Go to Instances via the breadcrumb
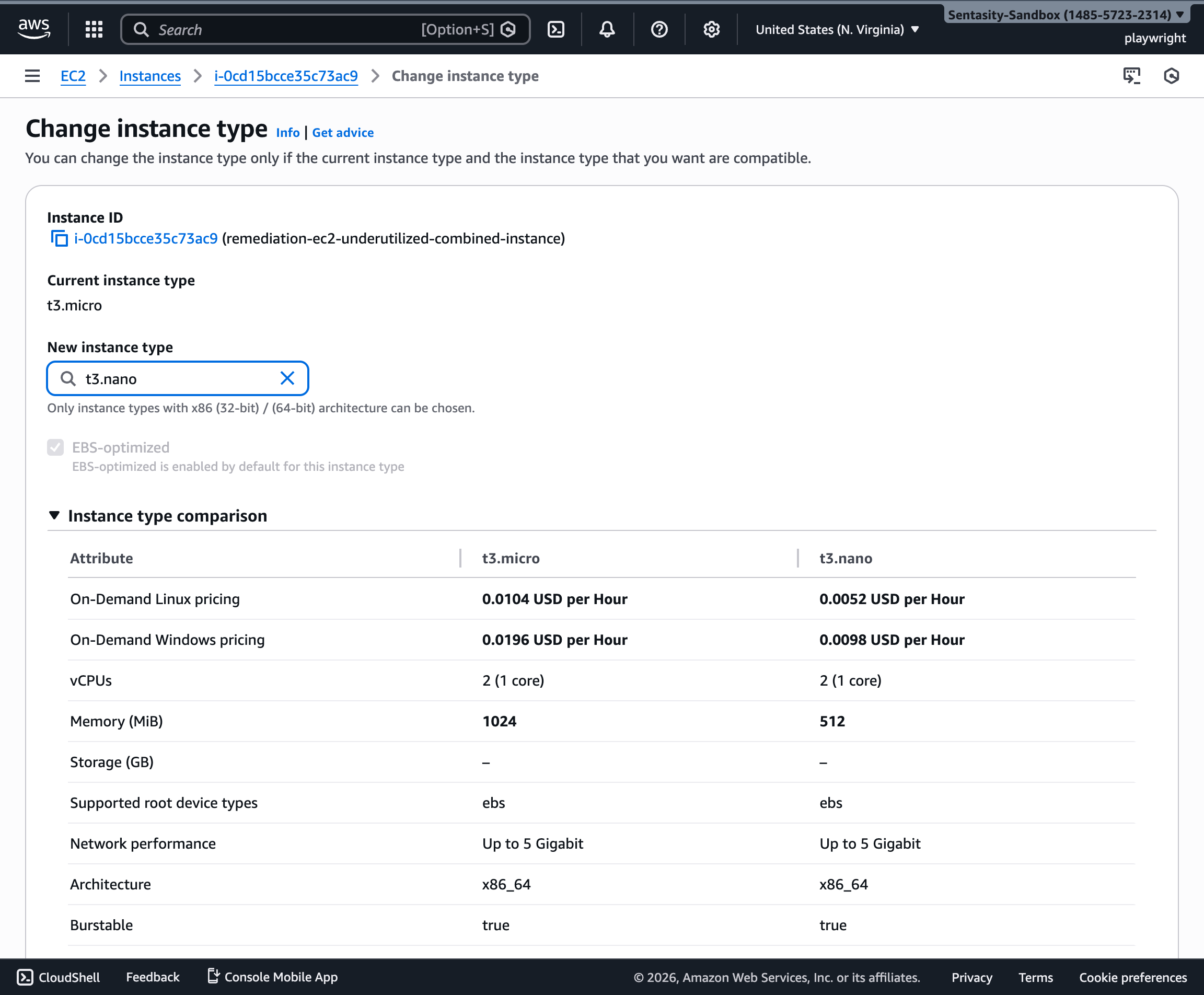 coord(149,76)
